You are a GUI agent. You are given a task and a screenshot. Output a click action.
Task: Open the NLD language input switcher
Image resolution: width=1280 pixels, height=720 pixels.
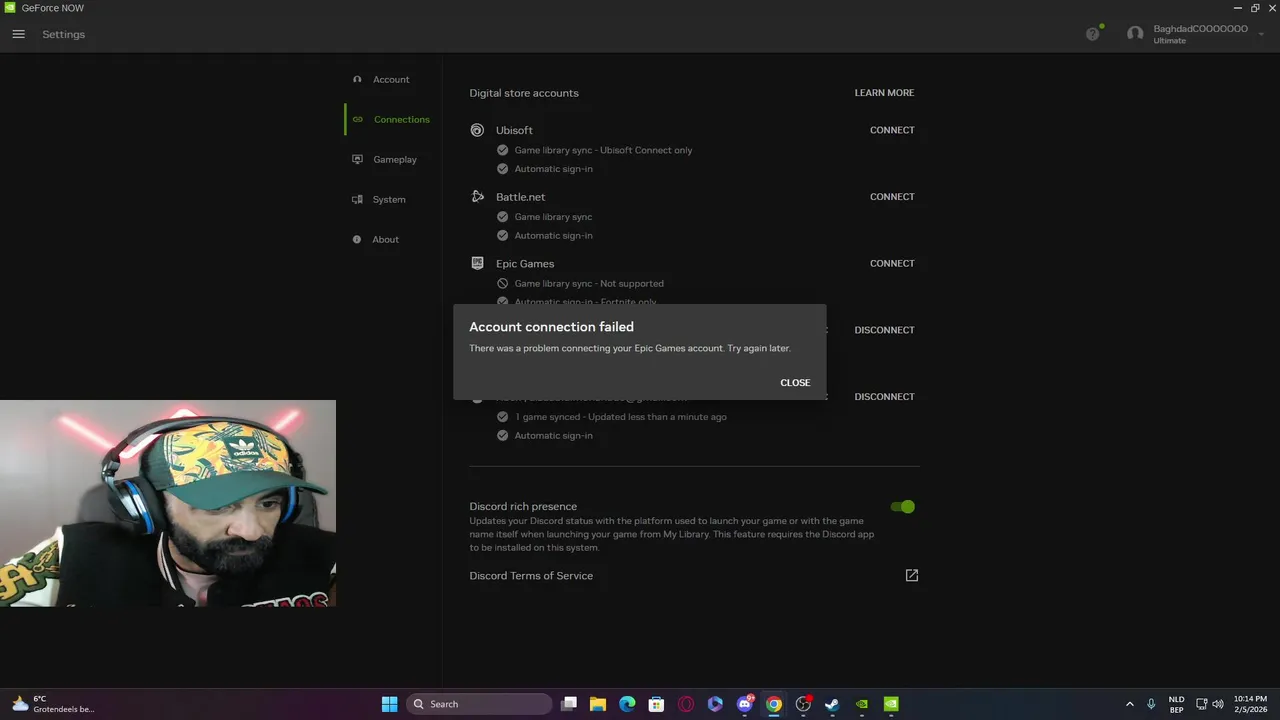click(1176, 704)
